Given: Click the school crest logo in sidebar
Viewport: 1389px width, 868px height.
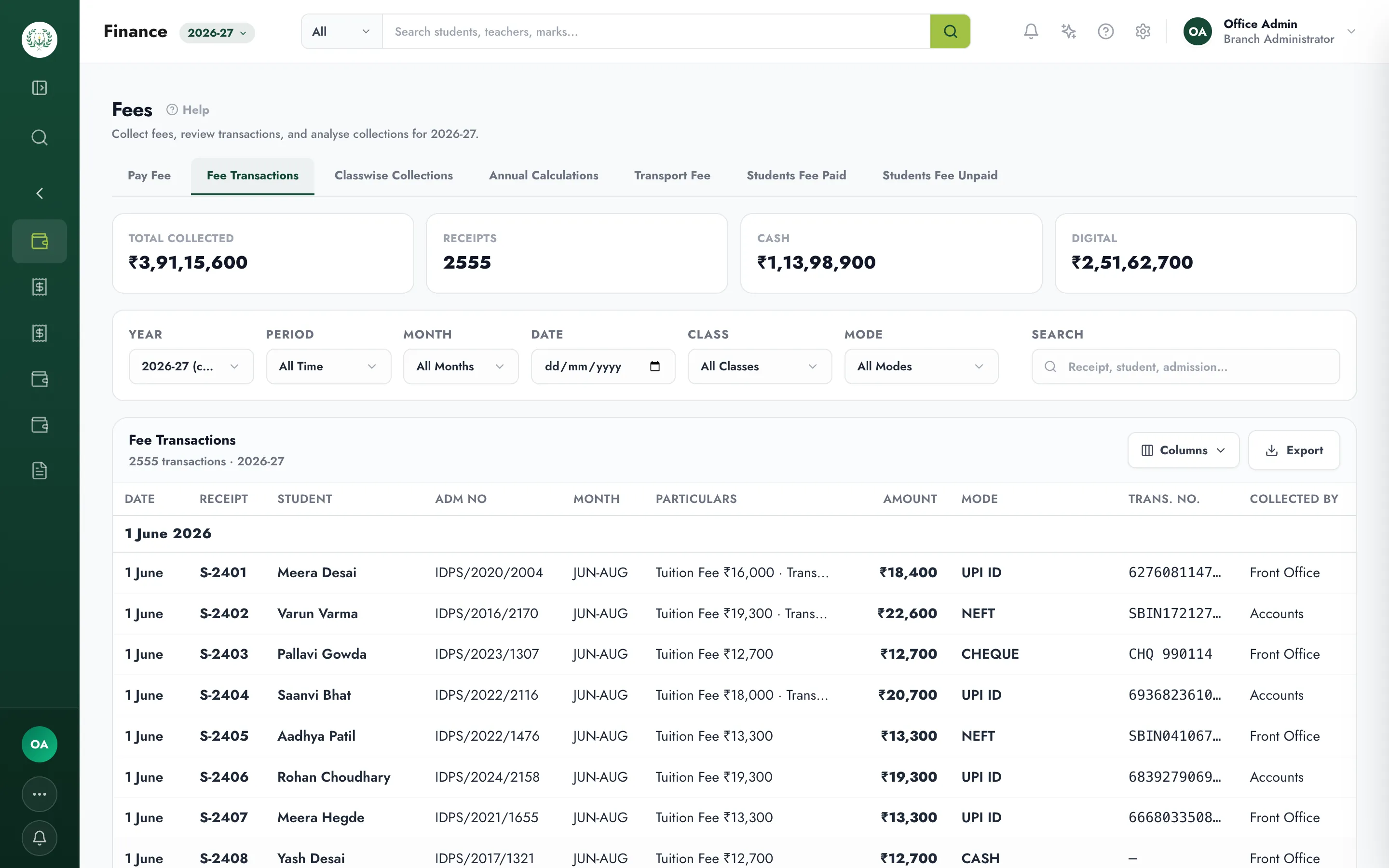Looking at the screenshot, I should coord(39,40).
